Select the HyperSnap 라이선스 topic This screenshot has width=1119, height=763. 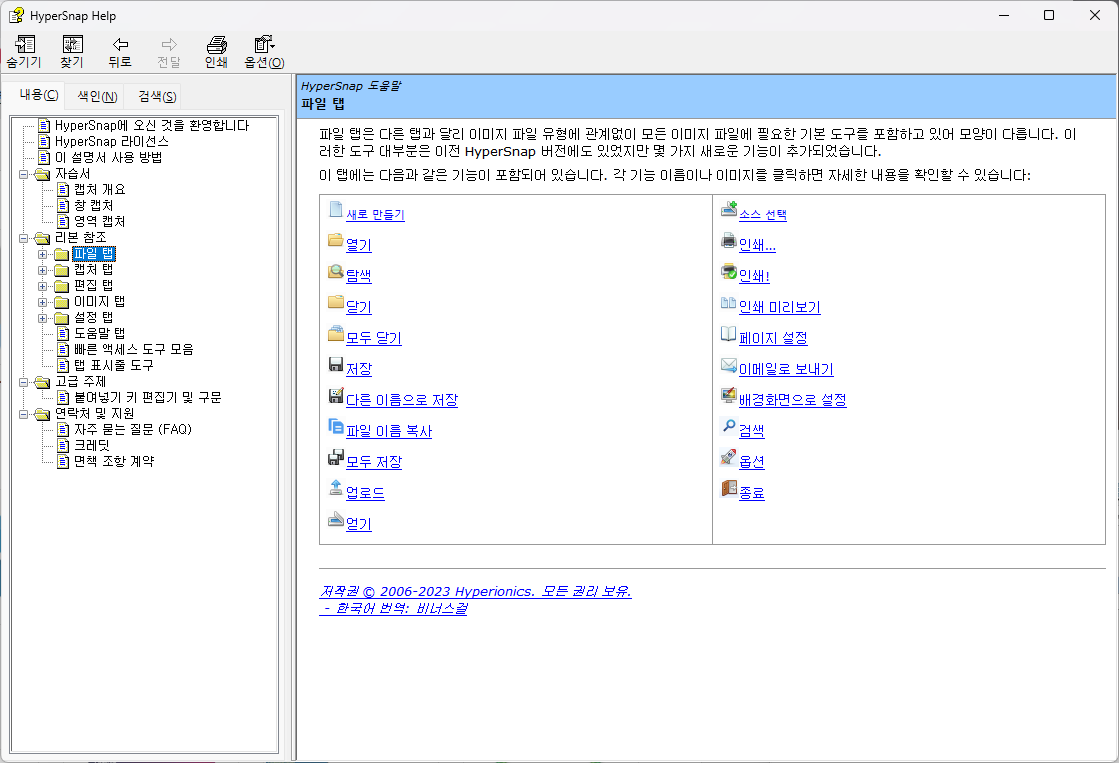[x=112, y=141]
